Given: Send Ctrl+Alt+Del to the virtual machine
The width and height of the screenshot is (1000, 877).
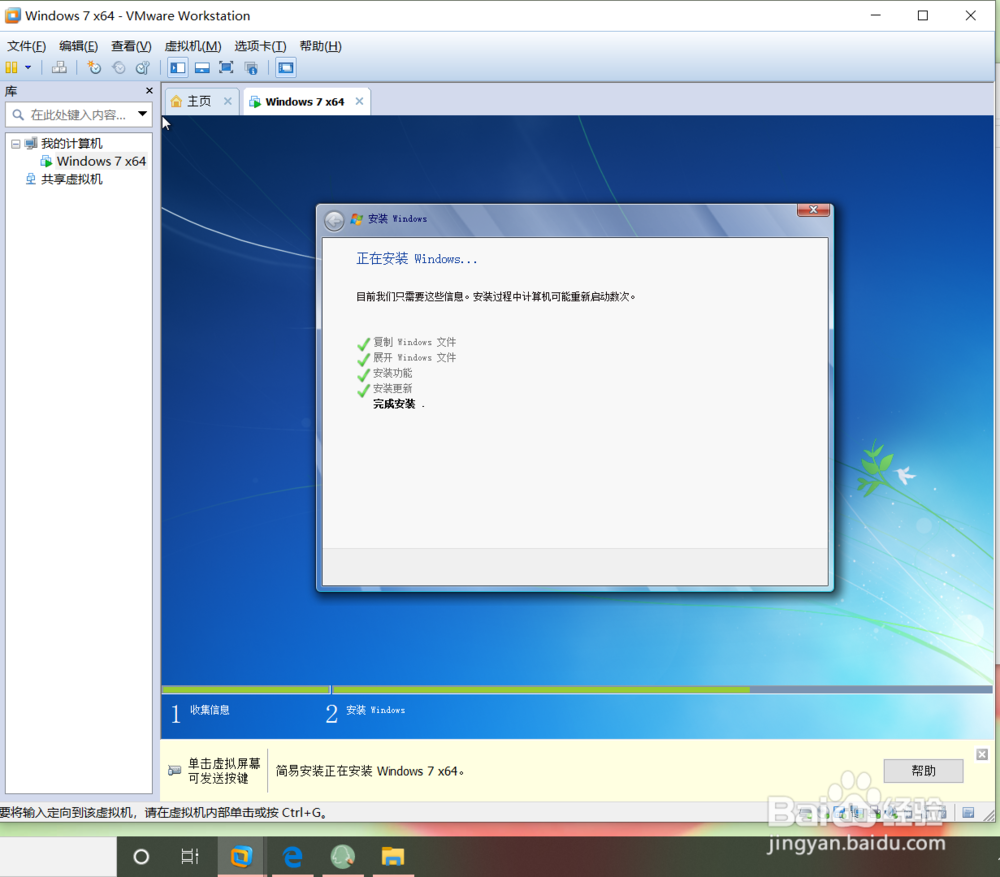Looking at the screenshot, I should (x=59, y=67).
